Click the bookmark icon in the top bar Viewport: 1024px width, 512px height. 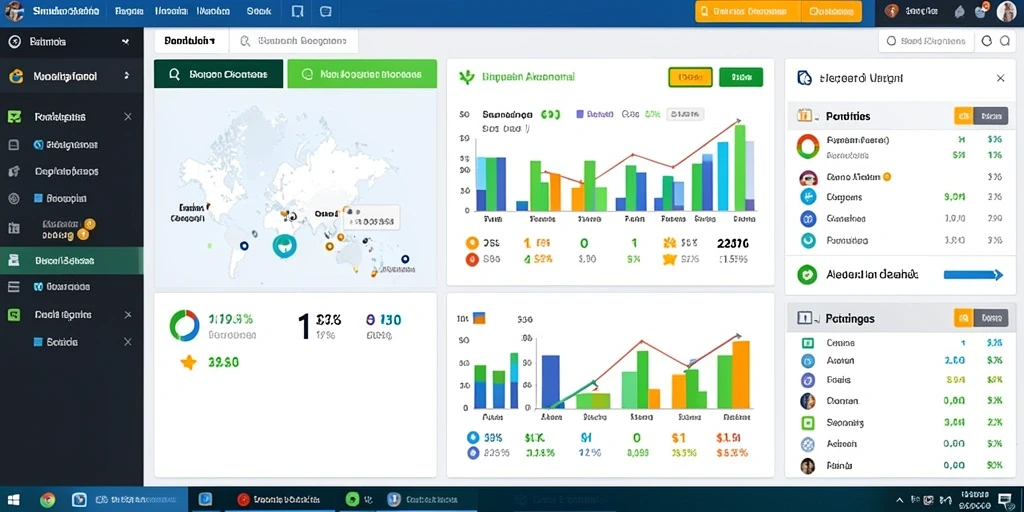(297, 11)
